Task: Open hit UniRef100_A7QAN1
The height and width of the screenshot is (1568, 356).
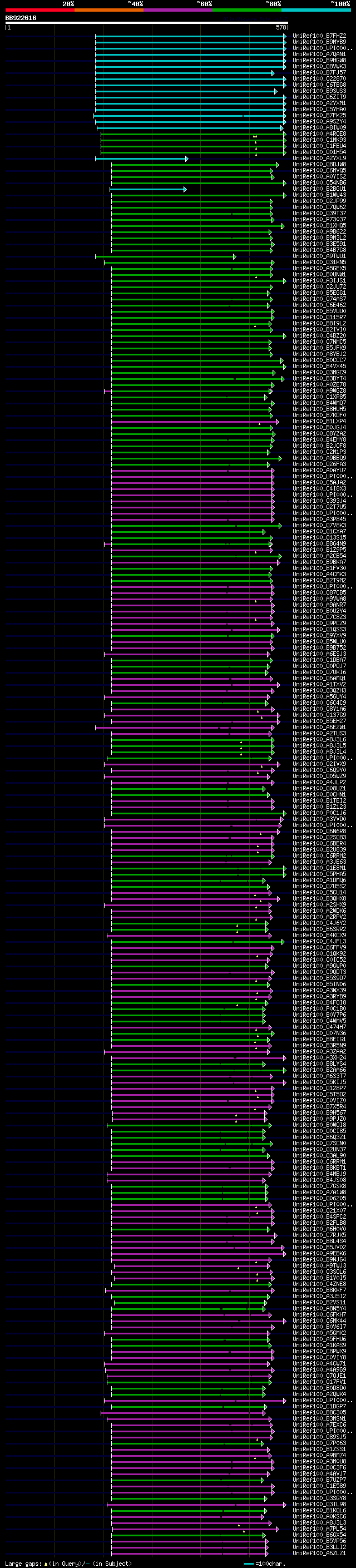Action: [319, 54]
